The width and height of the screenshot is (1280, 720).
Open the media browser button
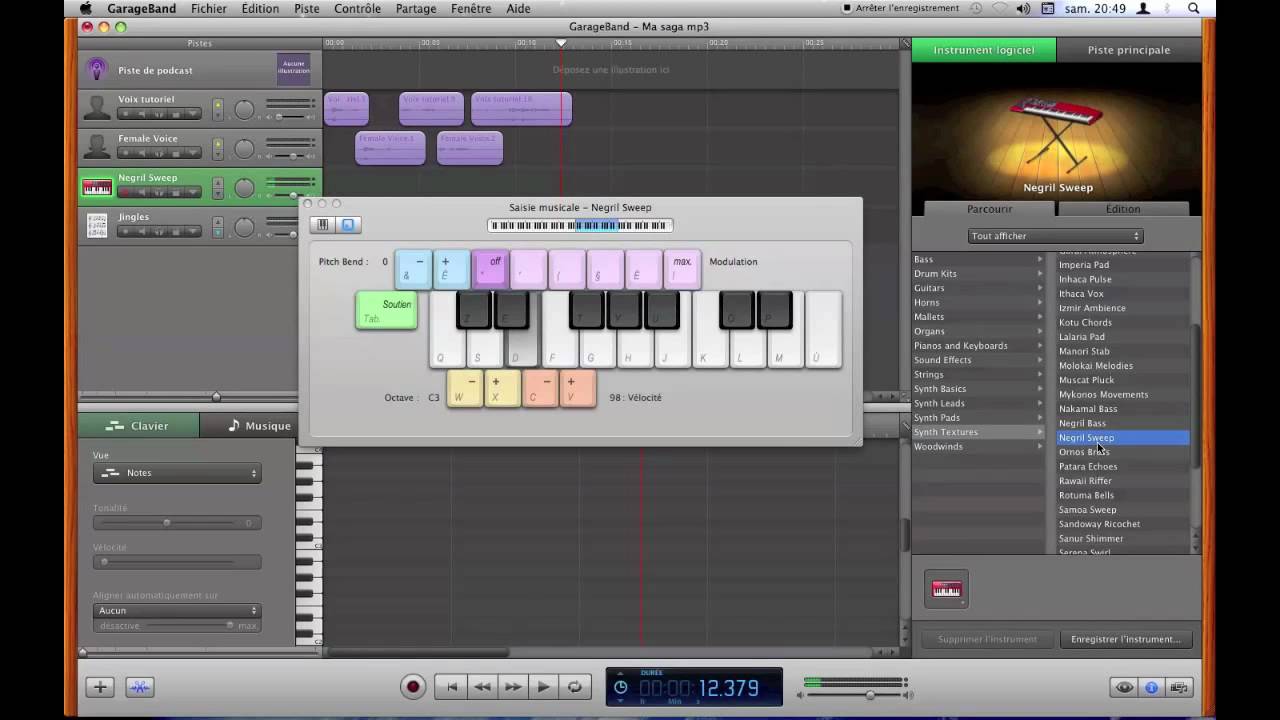(1179, 687)
